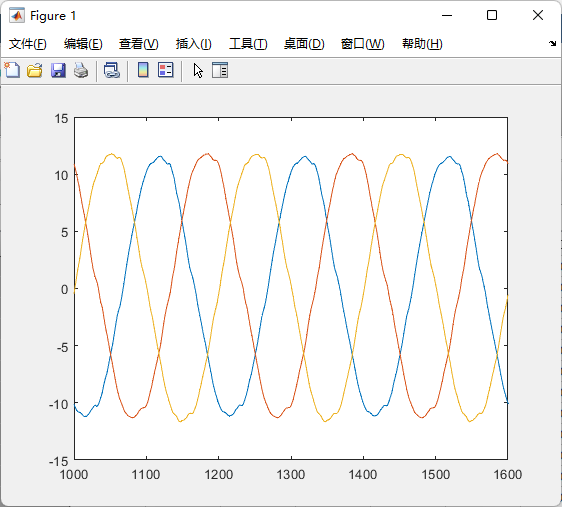Screen dimensions: 562x507
Task: Open the Property Inspector panel icon
Action: 220,70
